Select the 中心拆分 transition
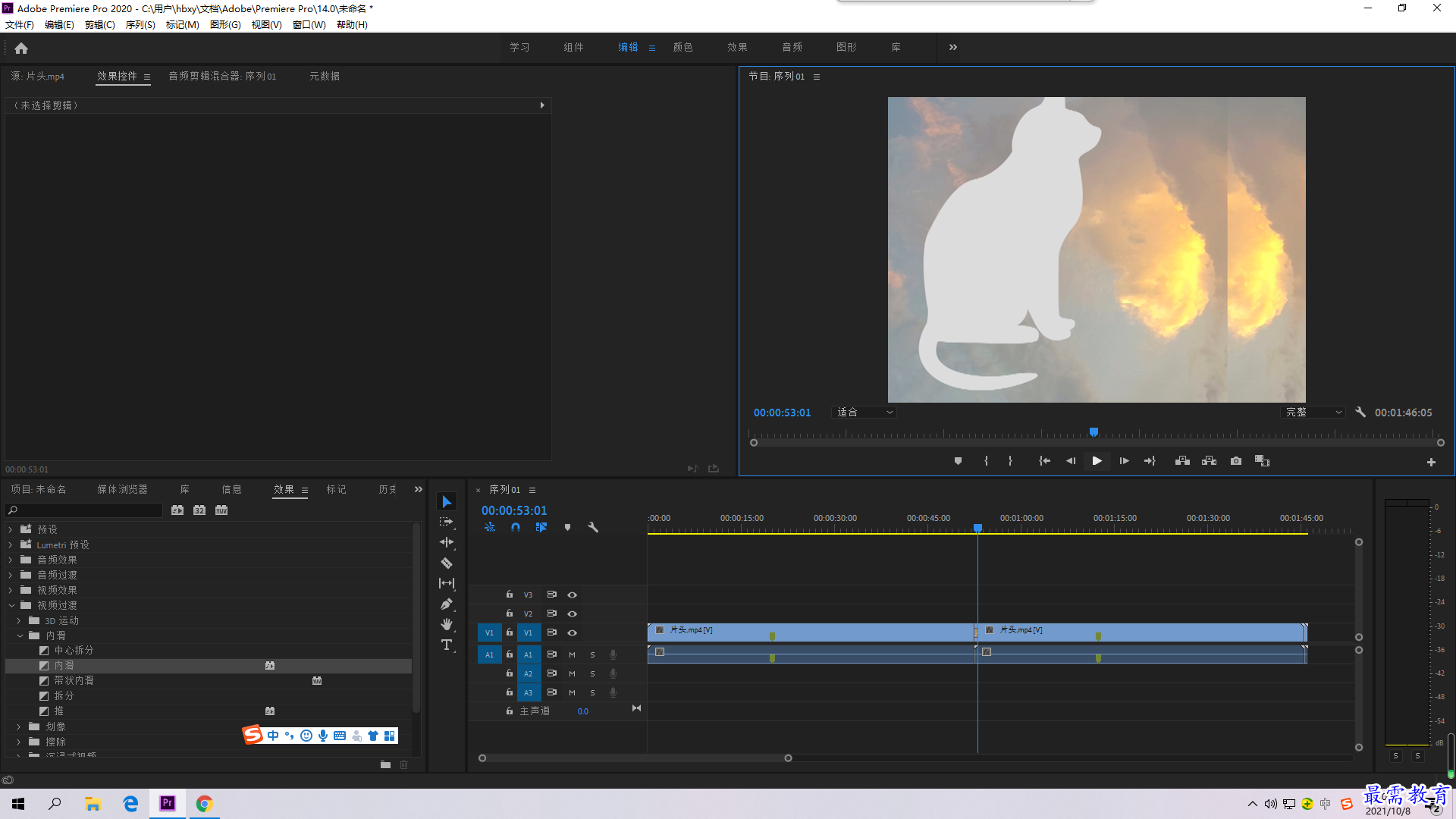Screen dimensions: 1456x819 tap(74, 650)
